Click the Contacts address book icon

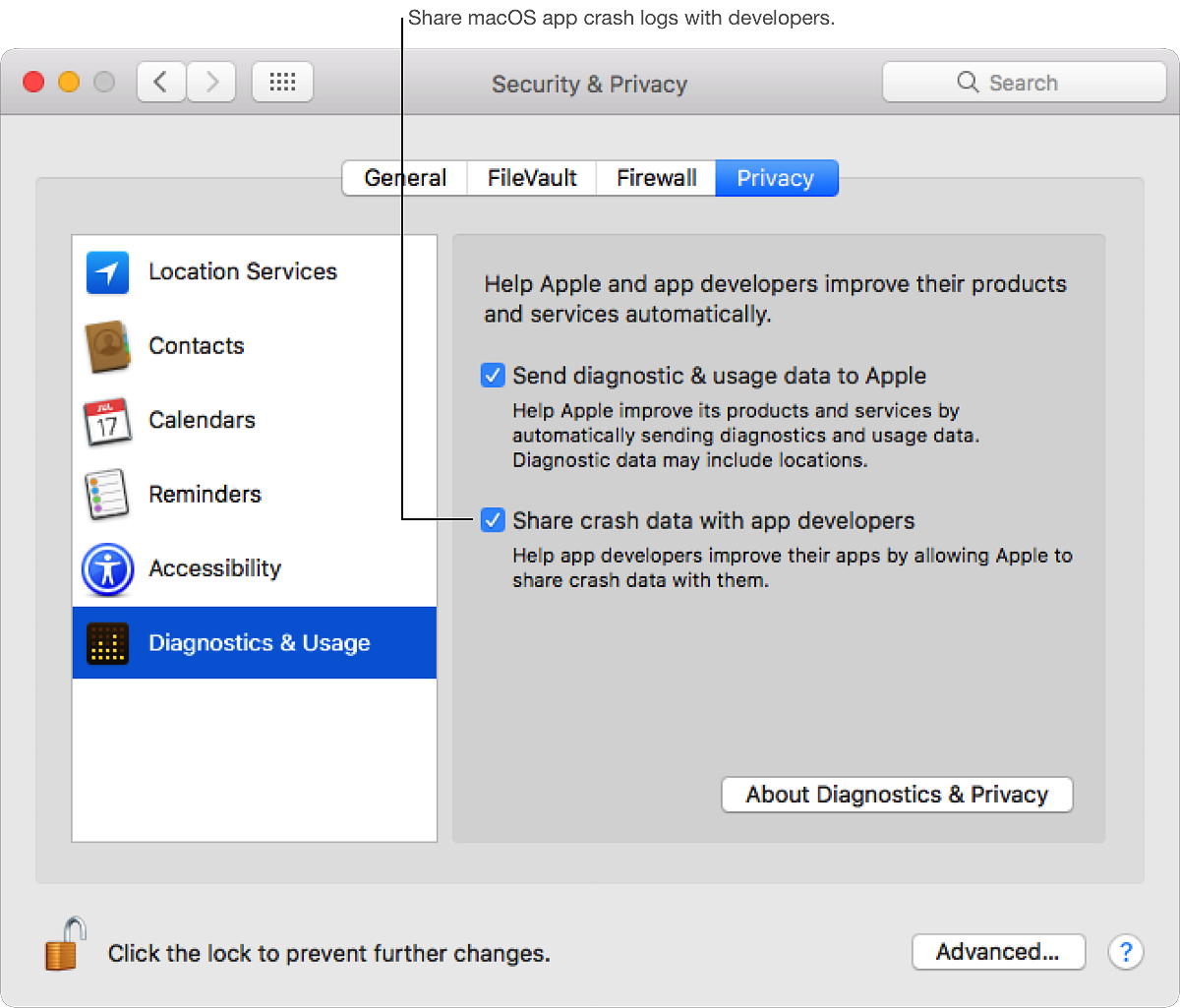click(107, 346)
